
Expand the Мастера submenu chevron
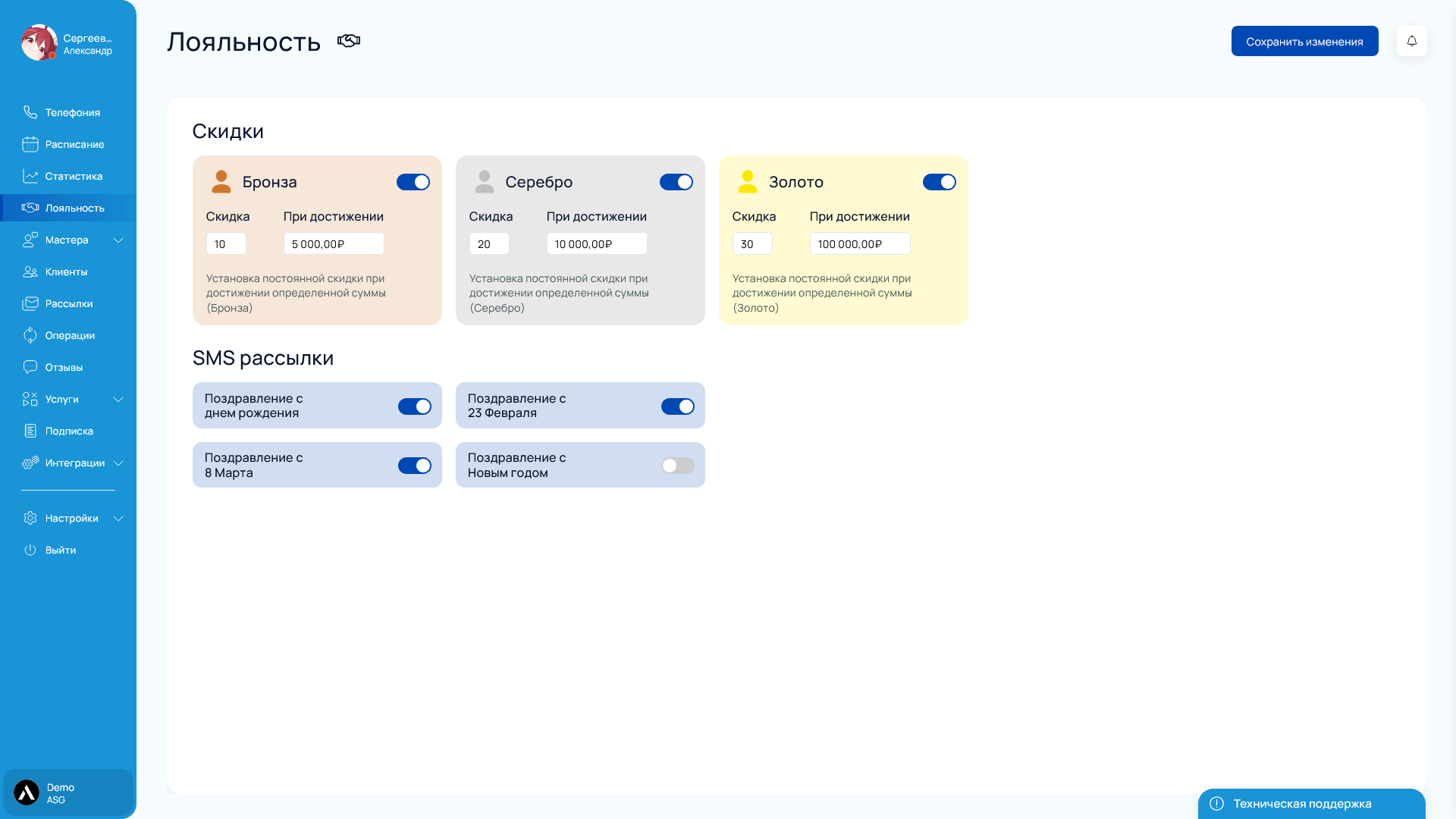118,240
